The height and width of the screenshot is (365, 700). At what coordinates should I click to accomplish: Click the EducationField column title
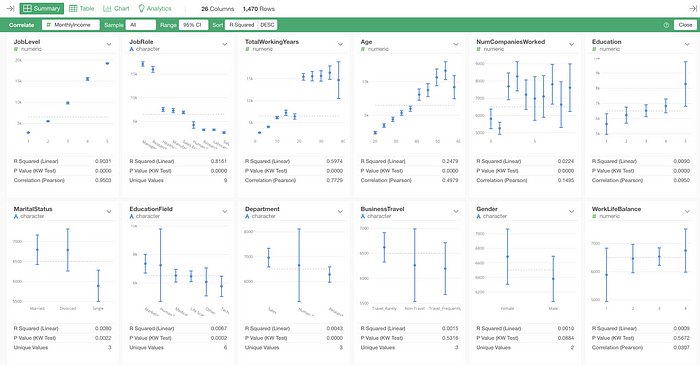click(151, 209)
